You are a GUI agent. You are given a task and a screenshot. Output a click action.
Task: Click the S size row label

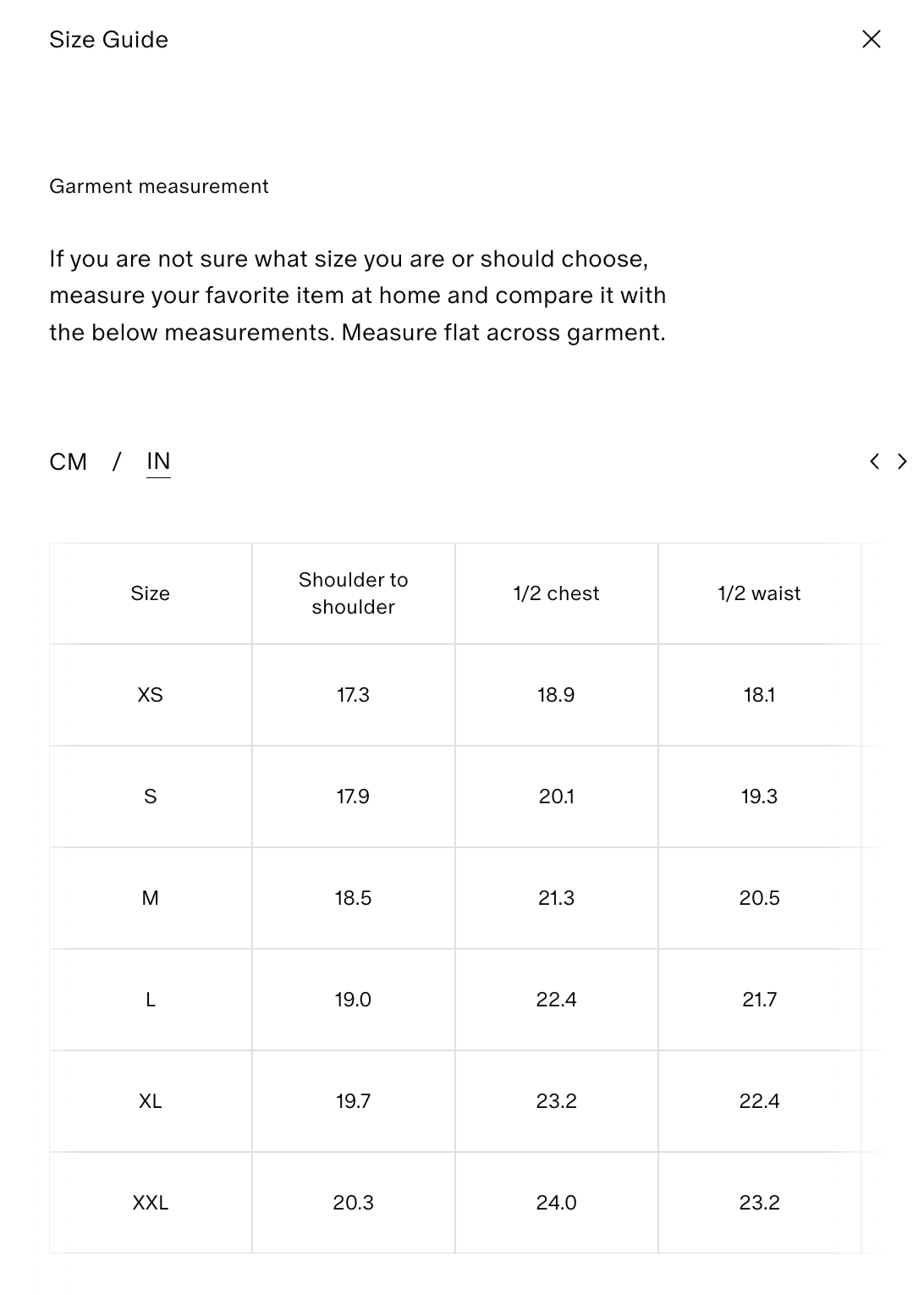pyautogui.click(x=151, y=796)
